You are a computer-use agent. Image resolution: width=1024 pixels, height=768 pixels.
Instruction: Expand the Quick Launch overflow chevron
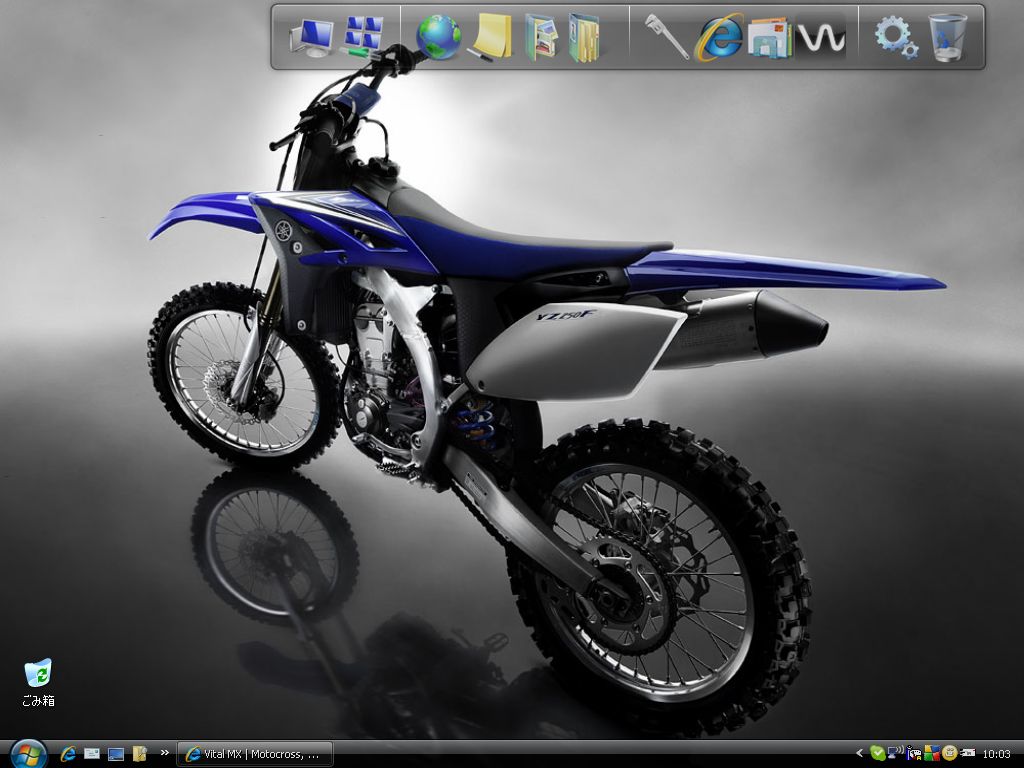pyautogui.click(x=165, y=752)
